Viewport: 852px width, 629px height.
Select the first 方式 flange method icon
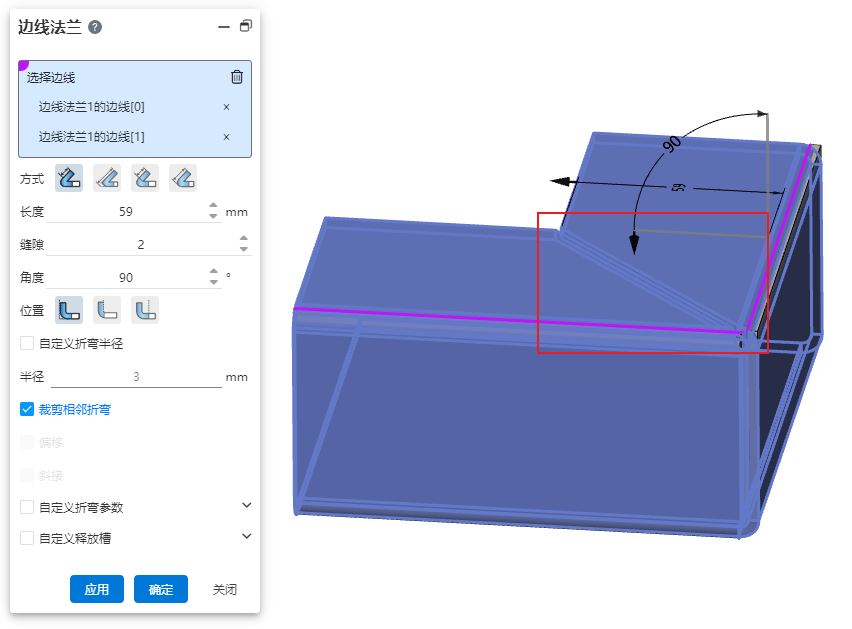(x=69, y=178)
